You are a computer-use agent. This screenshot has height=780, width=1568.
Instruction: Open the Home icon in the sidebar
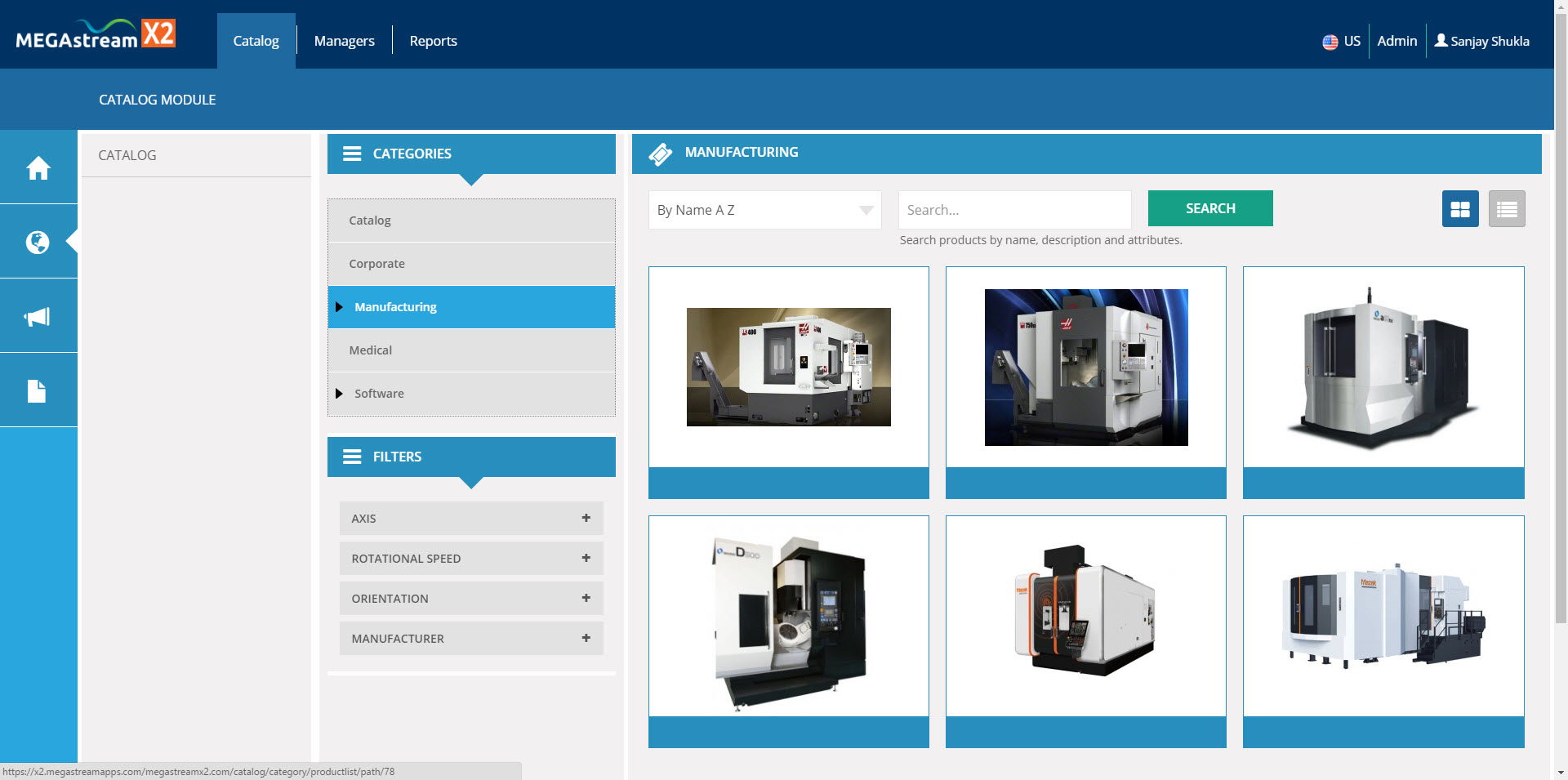tap(38, 167)
